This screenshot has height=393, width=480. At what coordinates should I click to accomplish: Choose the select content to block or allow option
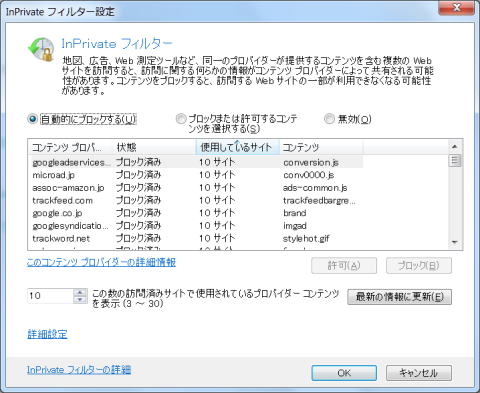coord(181,119)
